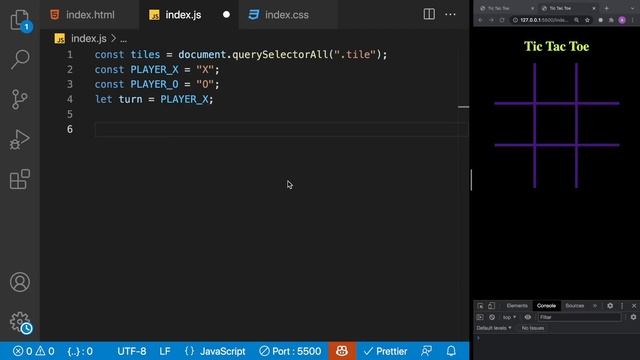Click PLAYER_X constant on line 2

coord(154,70)
